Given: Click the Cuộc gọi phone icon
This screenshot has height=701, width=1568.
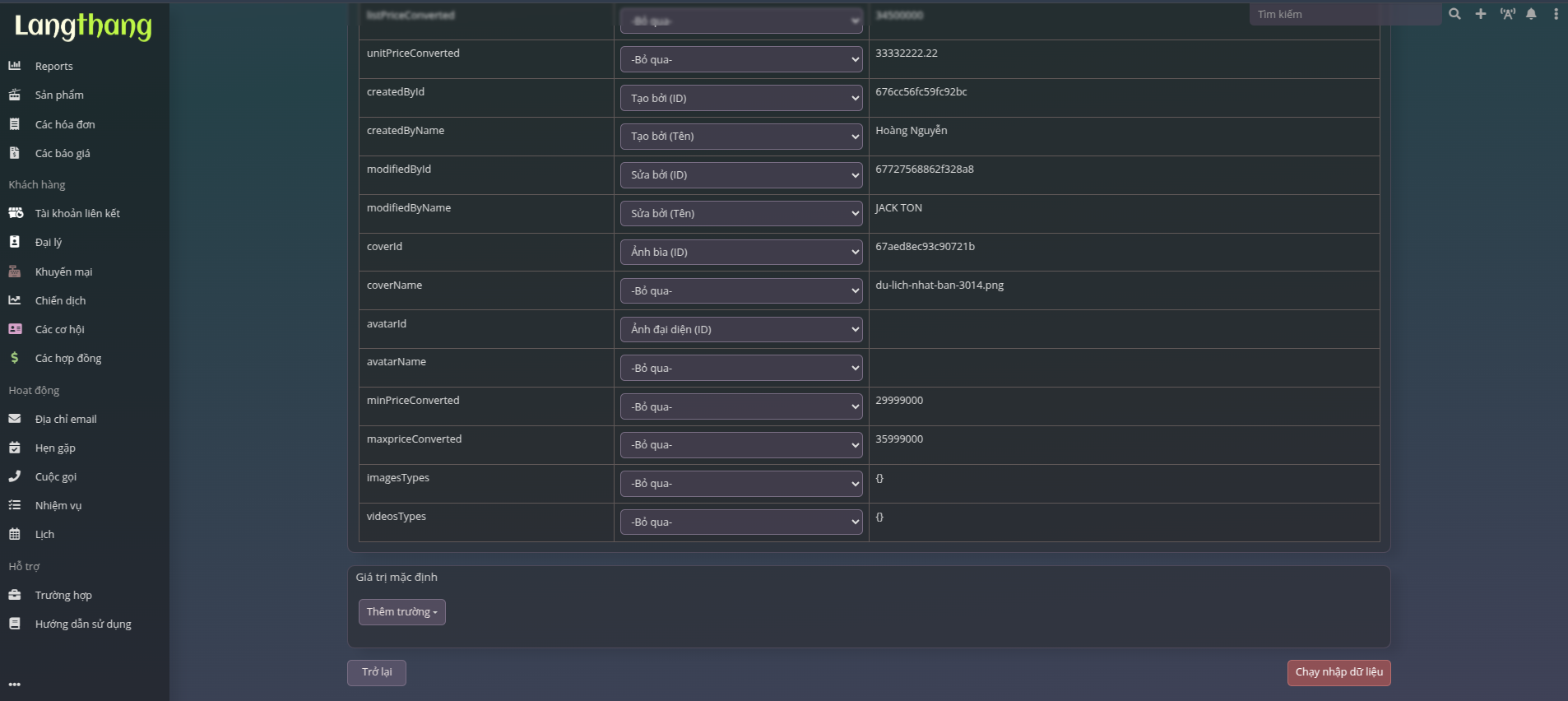Looking at the screenshot, I should tap(15, 476).
